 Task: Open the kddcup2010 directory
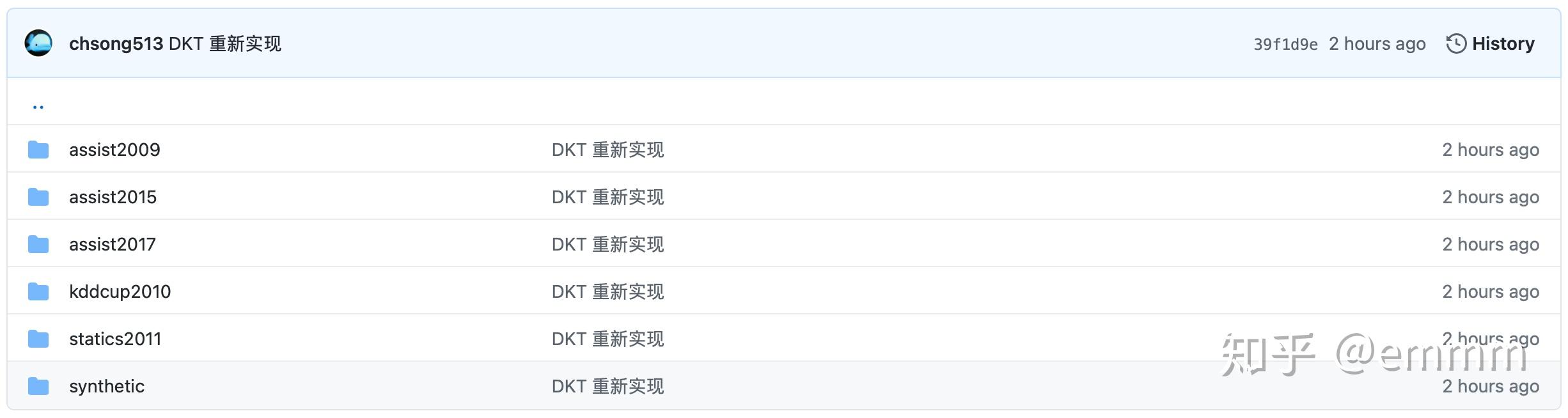click(x=120, y=291)
